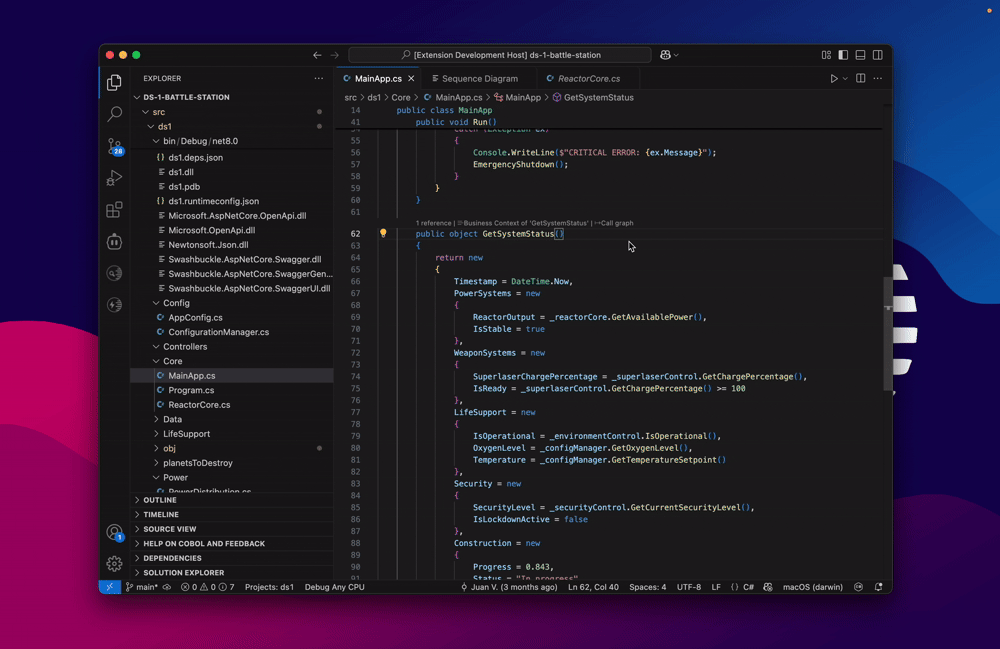Open Source Control view with 26 badge

click(x=114, y=146)
